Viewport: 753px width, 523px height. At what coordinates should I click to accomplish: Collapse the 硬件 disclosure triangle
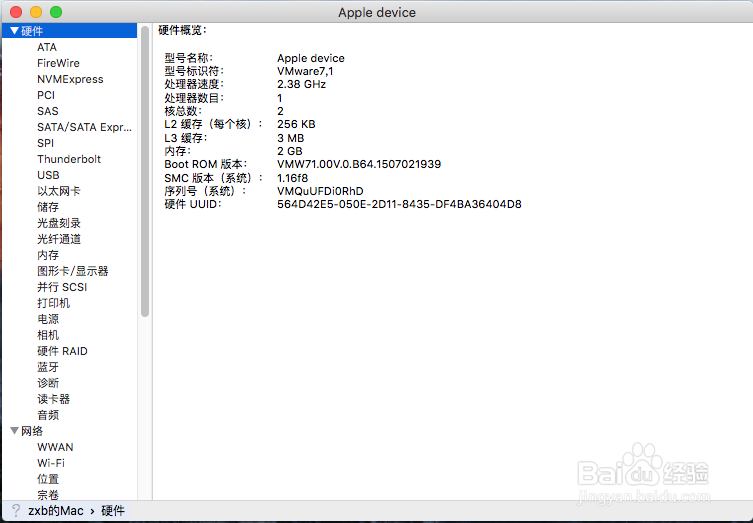(x=14, y=31)
